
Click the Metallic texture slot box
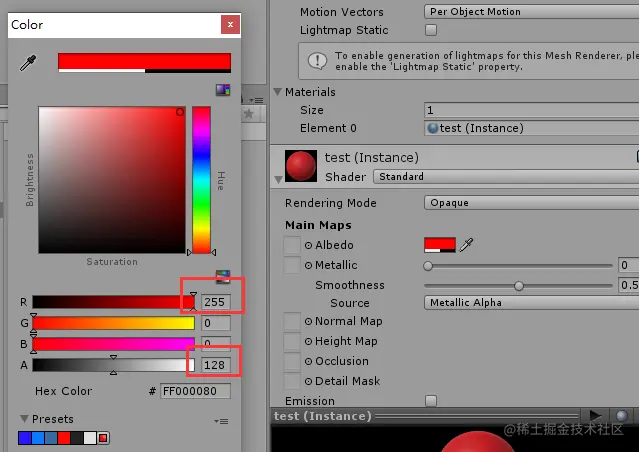[292, 265]
